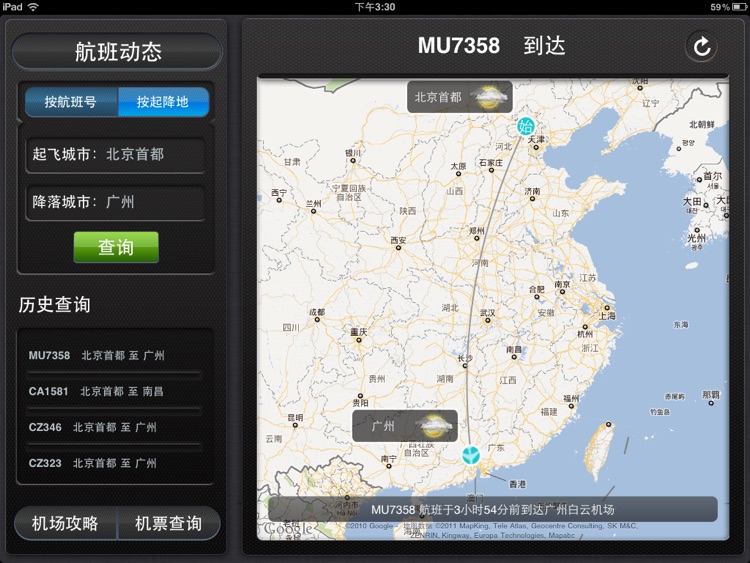Tap the 首尔 label on the map
Image resolution: width=750 pixels, height=563 pixels.
(712, 176)
